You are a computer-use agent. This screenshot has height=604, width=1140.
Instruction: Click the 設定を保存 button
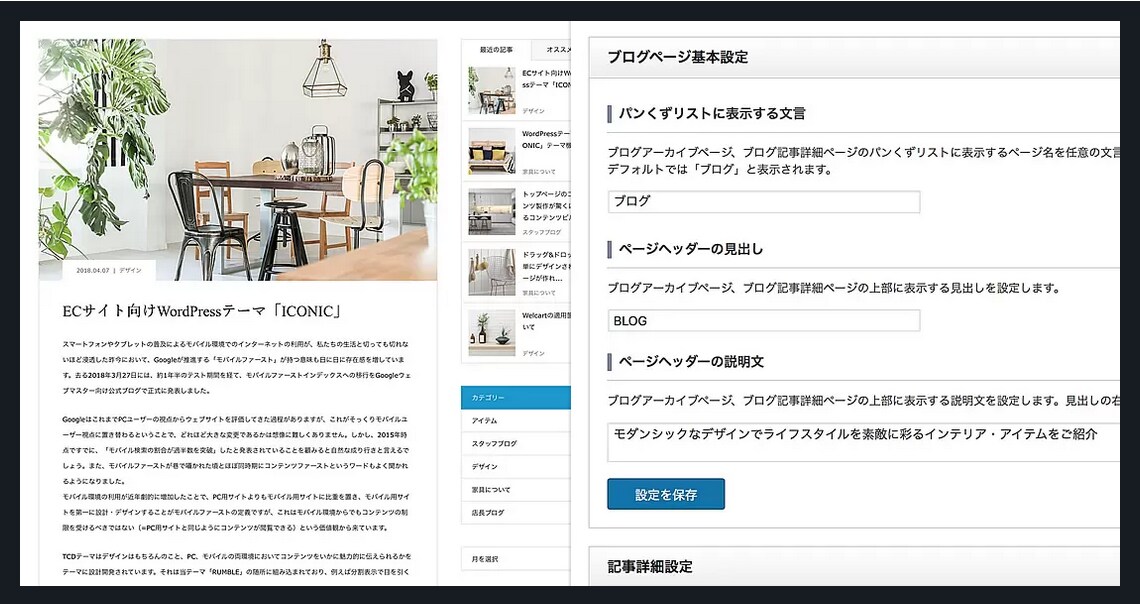click(666, 494)
